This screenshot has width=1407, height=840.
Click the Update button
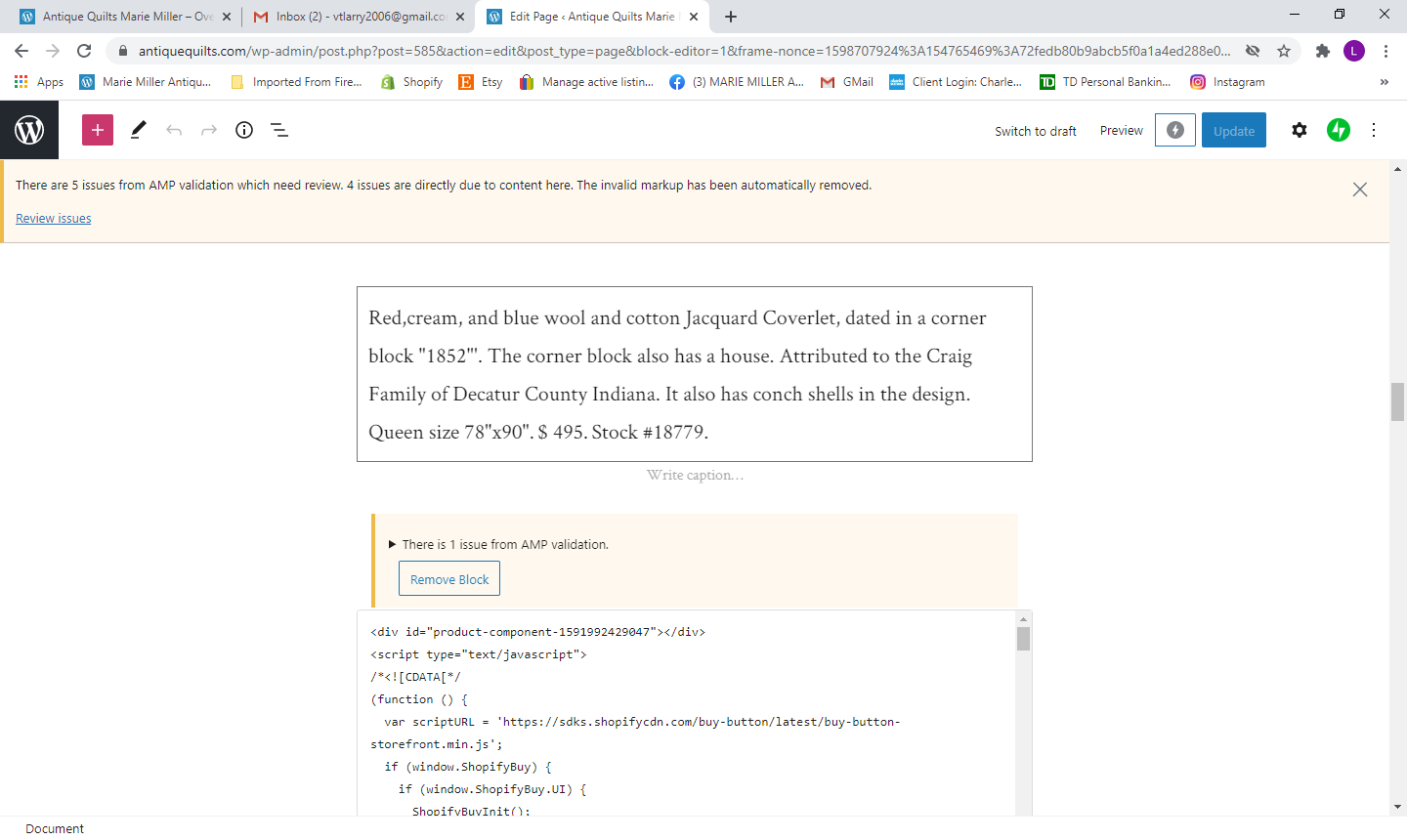(1233, 131)
